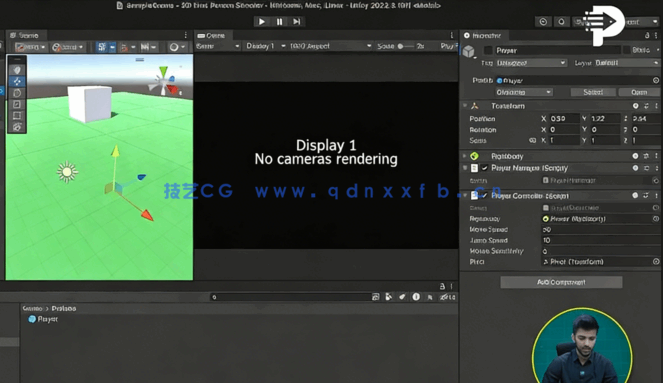Image resolution: width=663 pixels, height=383 pixels.
Task: Open Player Controller script more options menu
Action: click(656, 196)
